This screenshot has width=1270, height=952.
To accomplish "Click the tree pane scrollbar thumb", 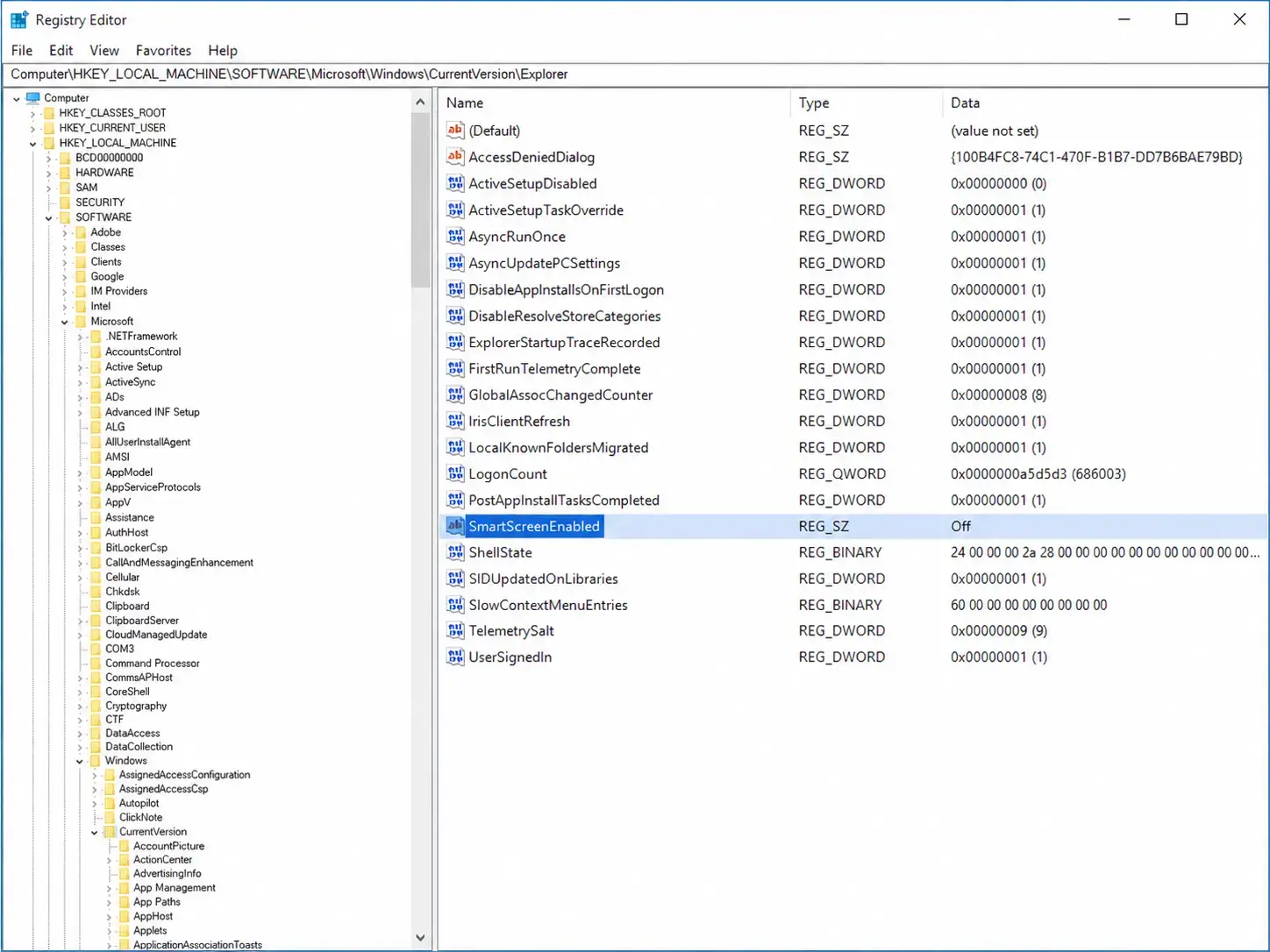I will click(420, 200).
